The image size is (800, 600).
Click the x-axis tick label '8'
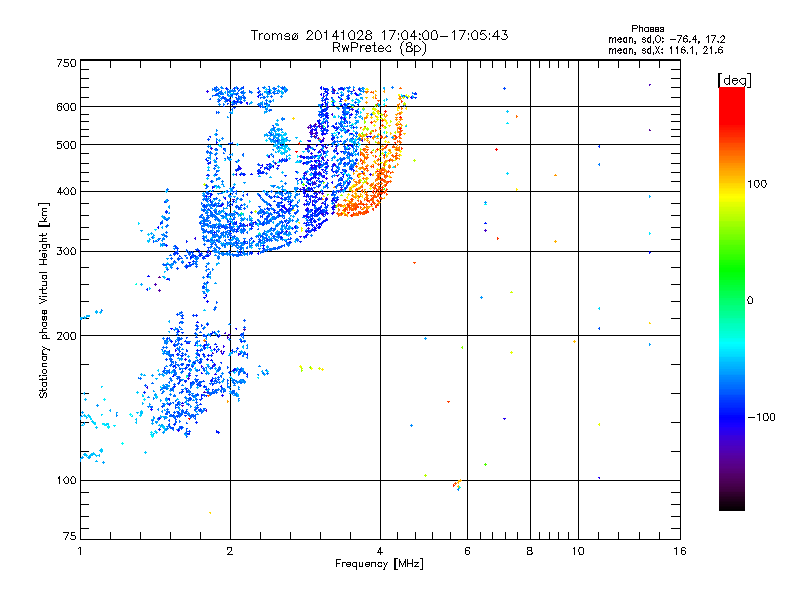530,551
